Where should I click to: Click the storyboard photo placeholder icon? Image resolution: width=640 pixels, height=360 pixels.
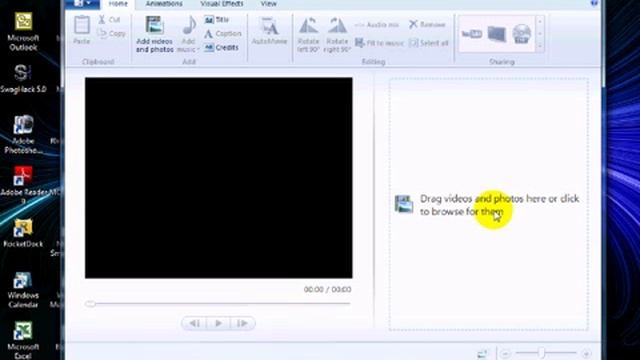click(404, 204)
